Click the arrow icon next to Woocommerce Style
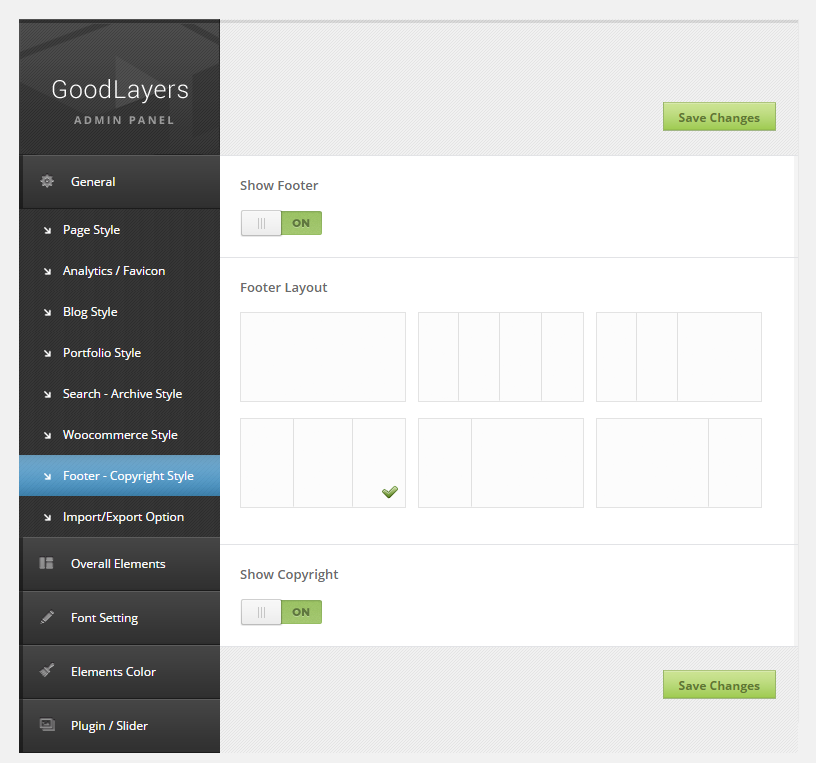The image size is (816, 763). click(47, 435)
